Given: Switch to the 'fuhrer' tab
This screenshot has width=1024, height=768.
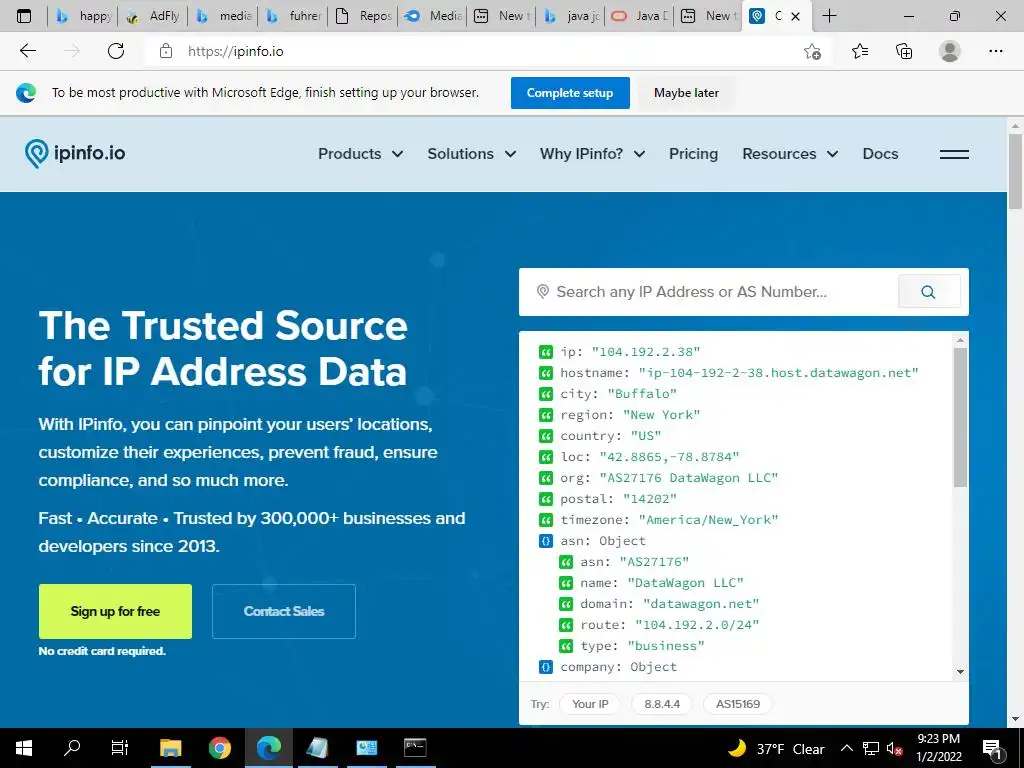Looking at the screenshot, I should click(293, 16).
